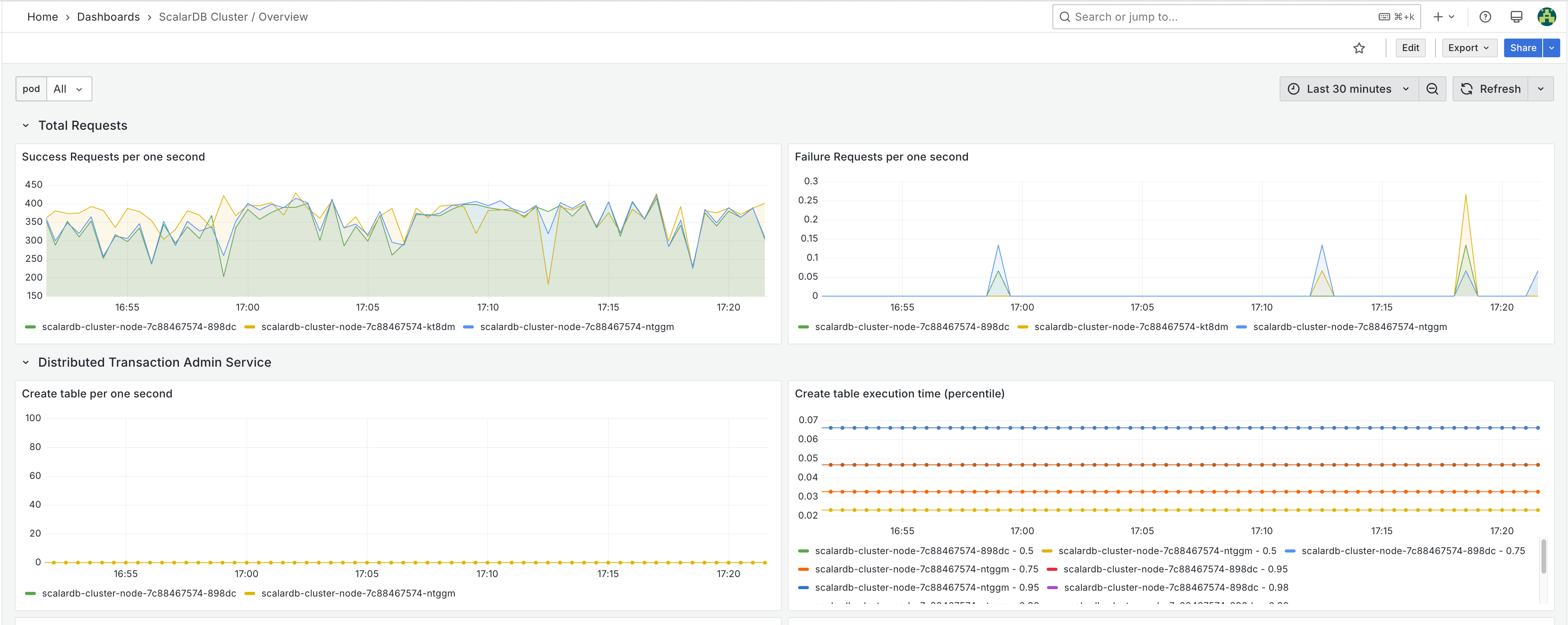Go to Home breadcrumb
Screen dimensions: 1568x625
(42, 17)
